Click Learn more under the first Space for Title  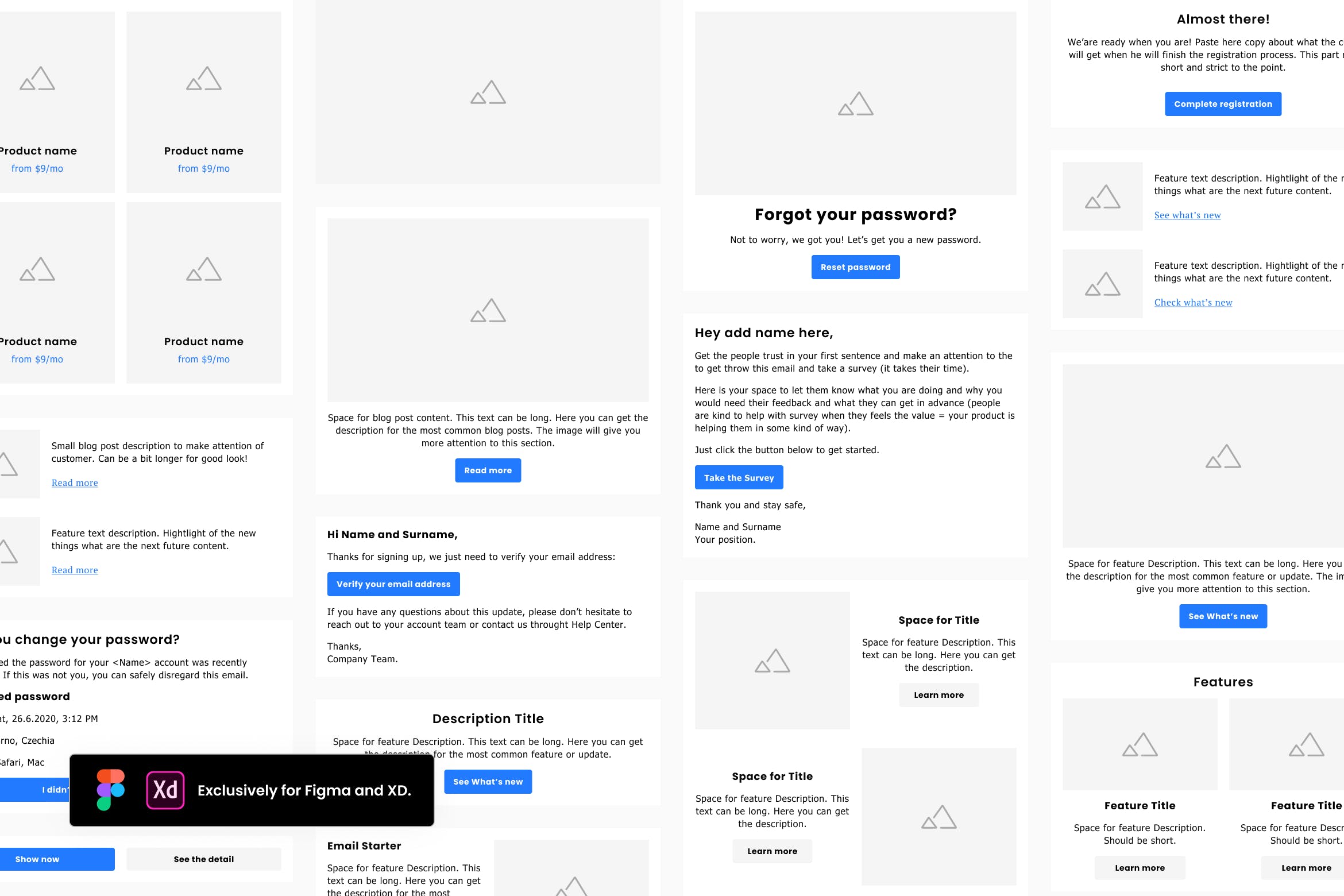pyautogui.click(x=939, y=695)
